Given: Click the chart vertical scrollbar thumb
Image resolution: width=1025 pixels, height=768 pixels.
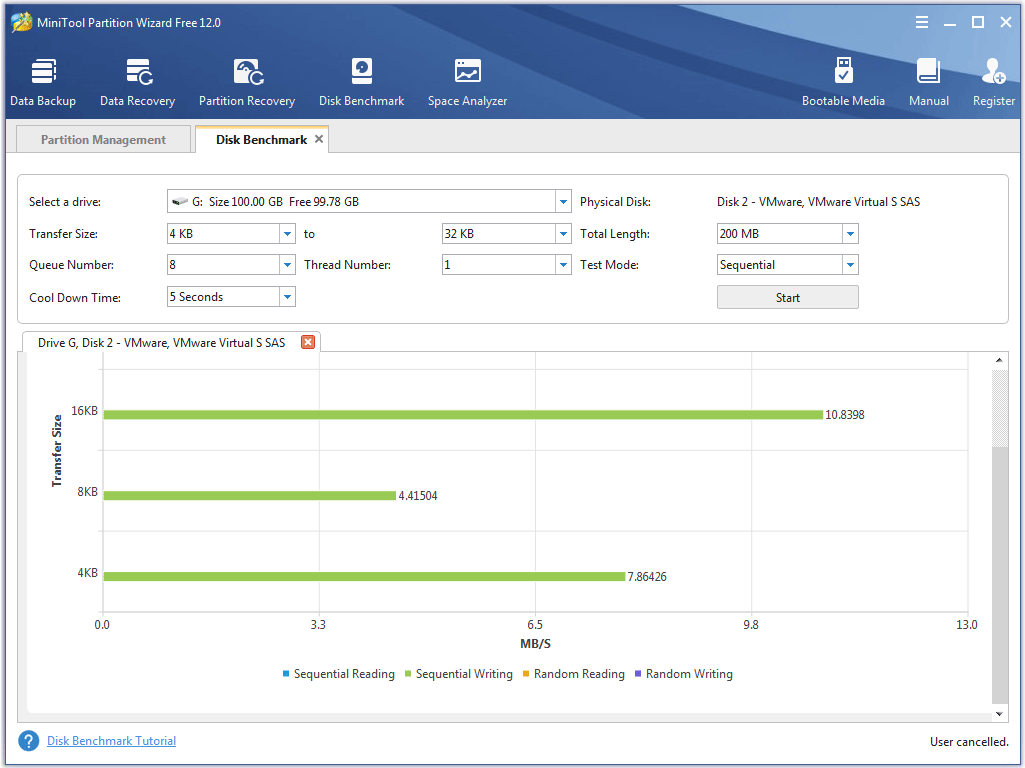Looking at the screenshot, I should tap(1000, 575).
